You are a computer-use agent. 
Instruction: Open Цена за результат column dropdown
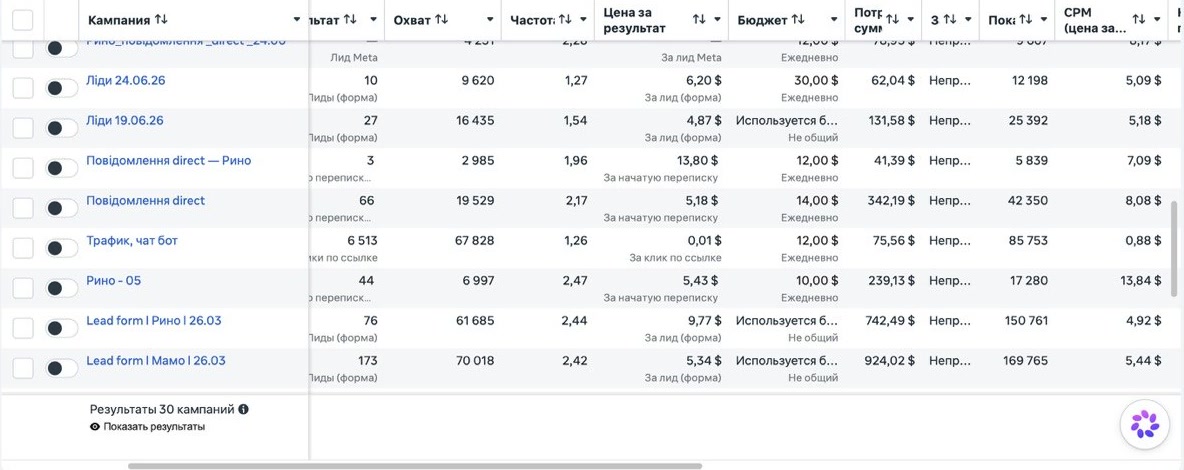pyautogui.click(x=717, y=20)
